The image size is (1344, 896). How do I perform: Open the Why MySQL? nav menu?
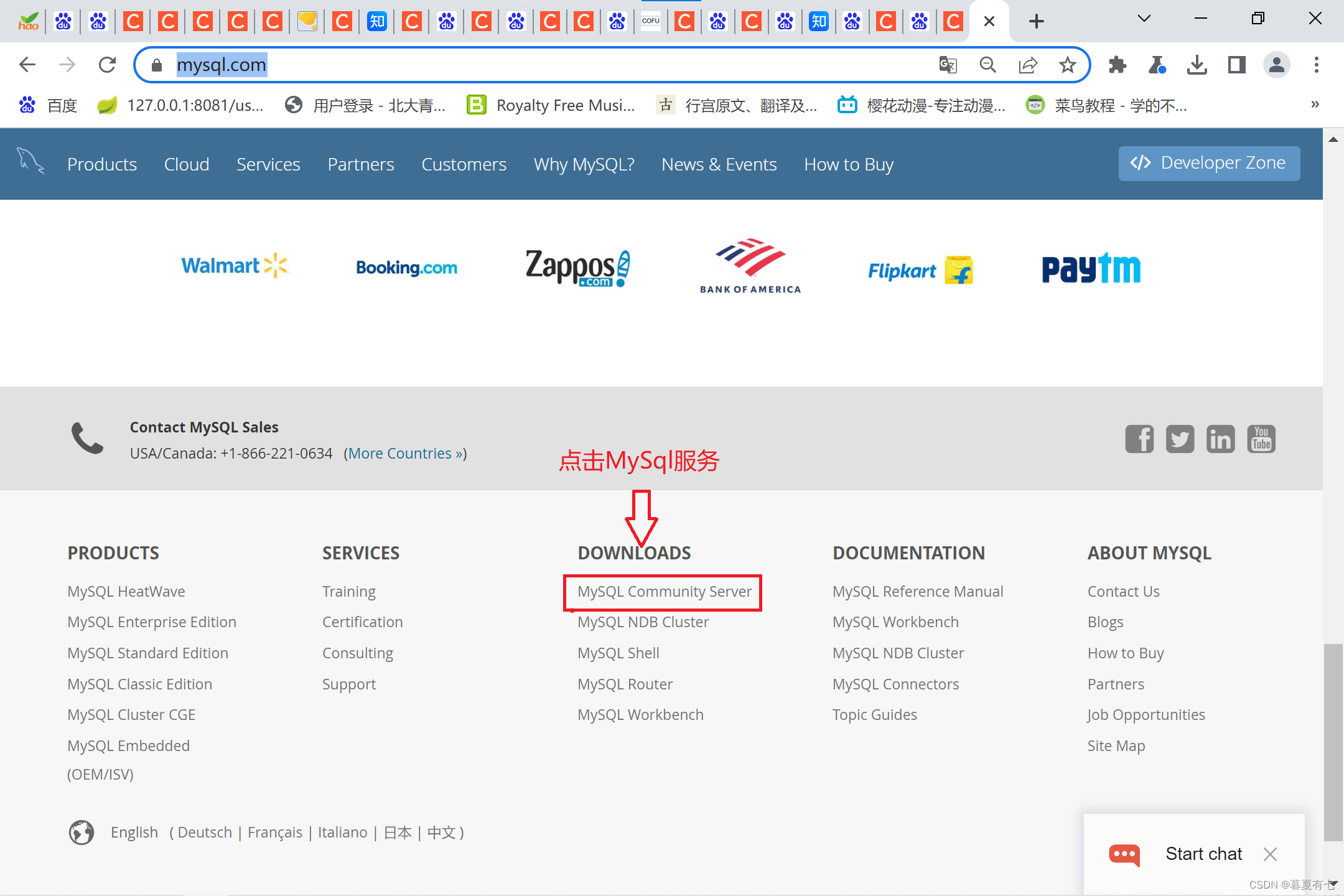click(584, 164)
